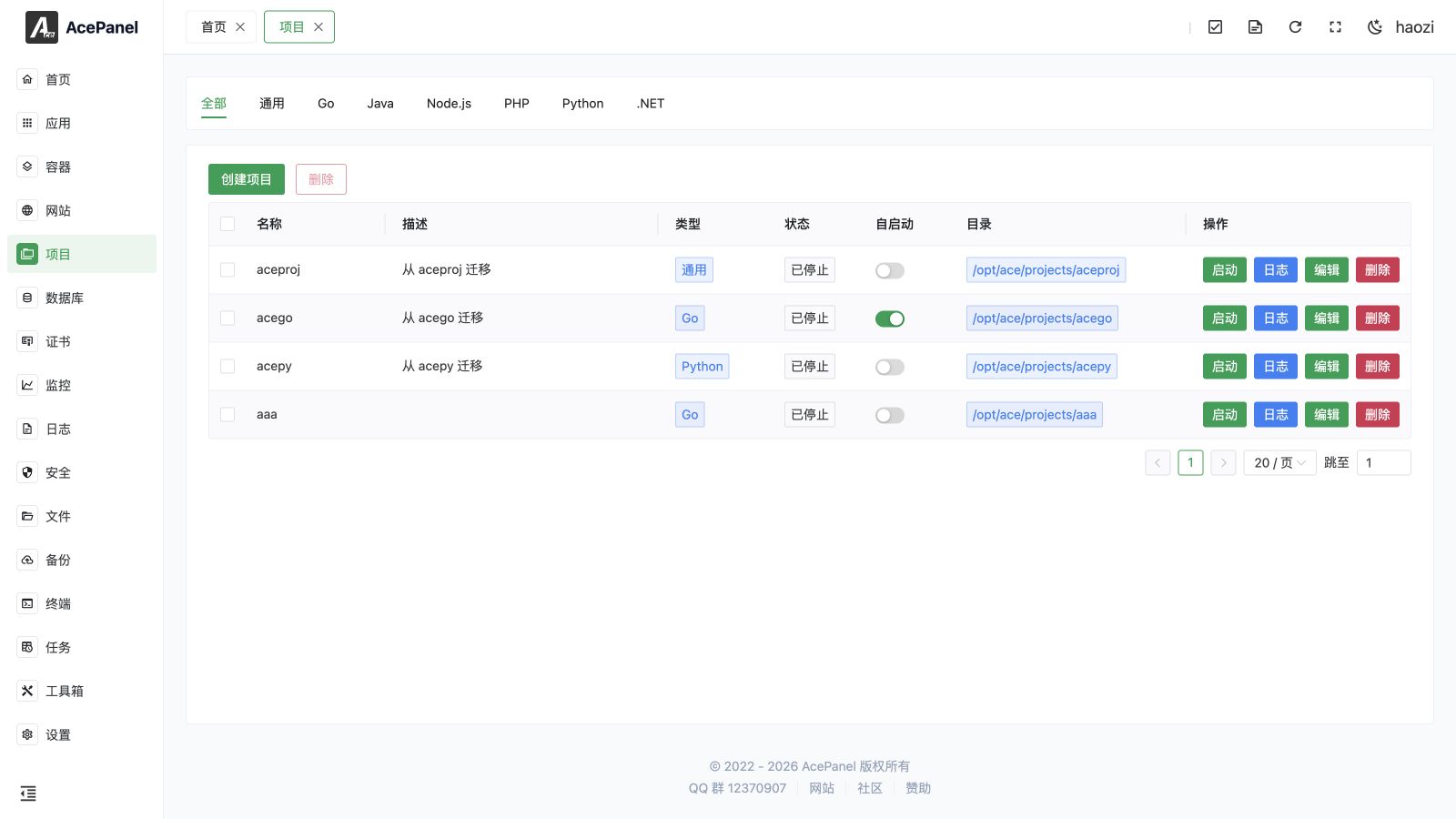
Task: Enable autostart toggle for acepy
Action: point(890,367)
